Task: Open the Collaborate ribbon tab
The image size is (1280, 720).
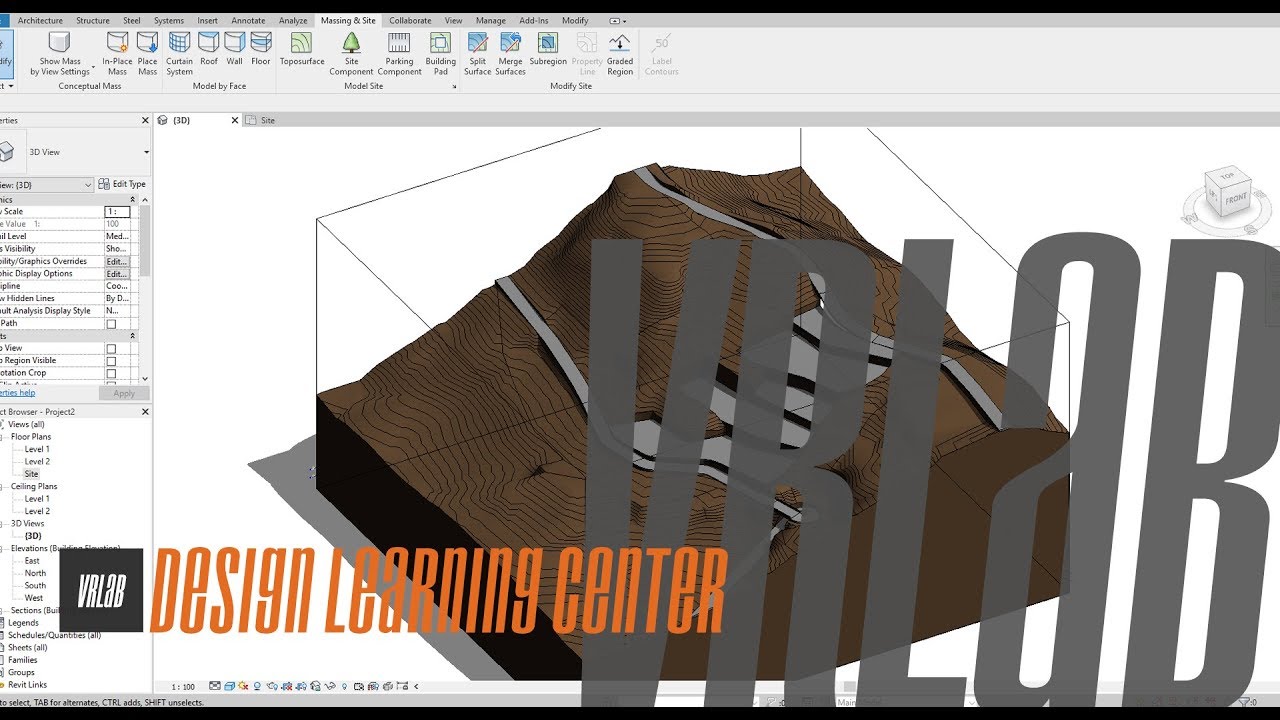Action: pos(410,20)
